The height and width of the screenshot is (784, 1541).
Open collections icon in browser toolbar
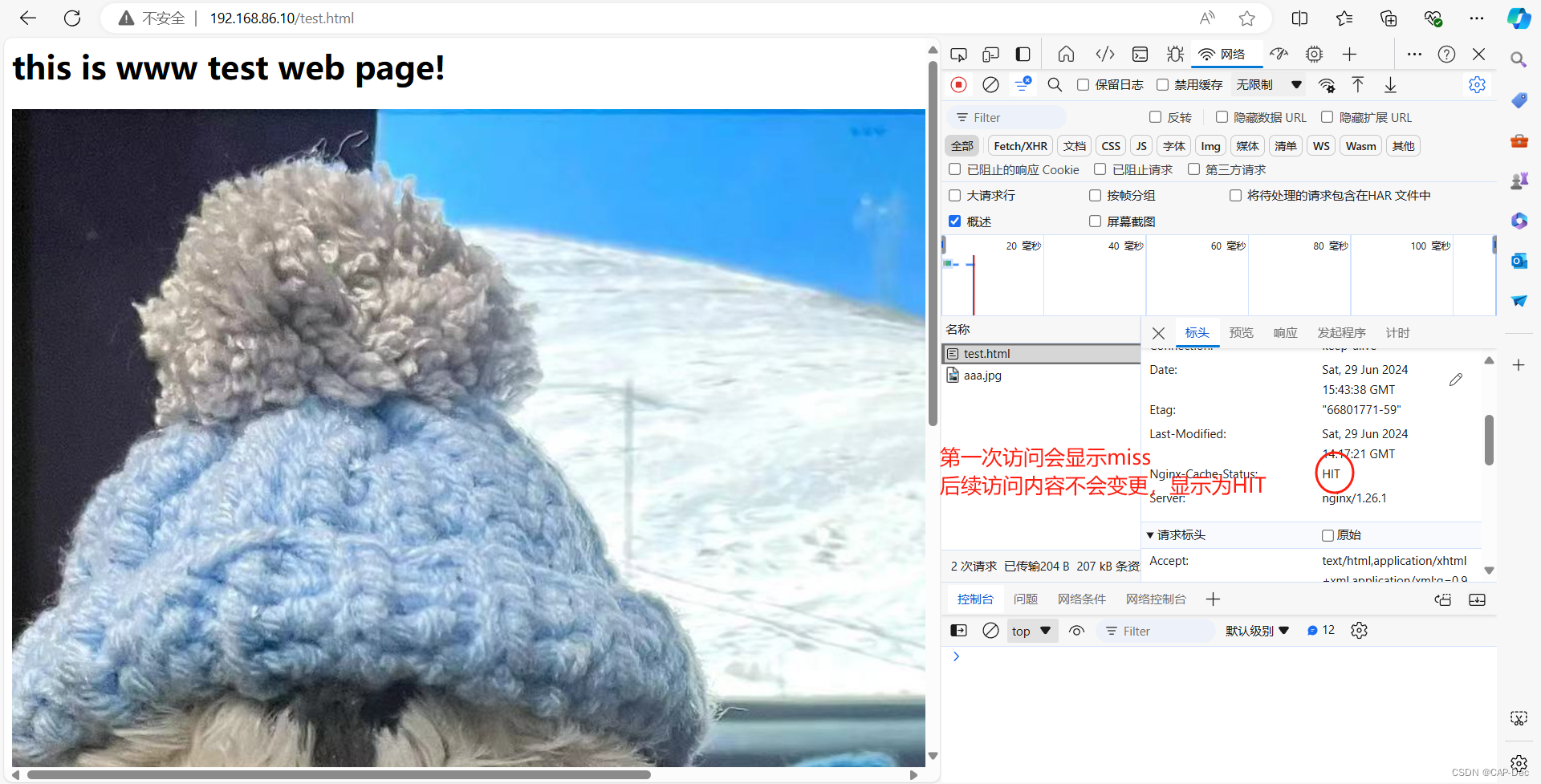pyautogui.click(x=1389, y=18)
